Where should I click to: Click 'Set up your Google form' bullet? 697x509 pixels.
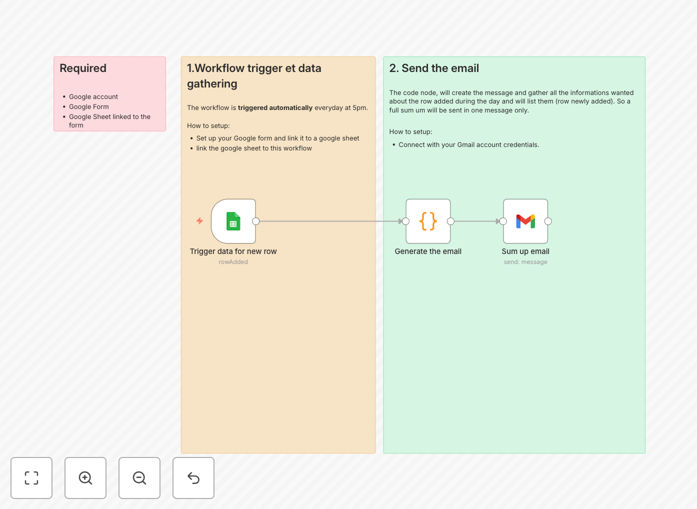coord(277,138)
